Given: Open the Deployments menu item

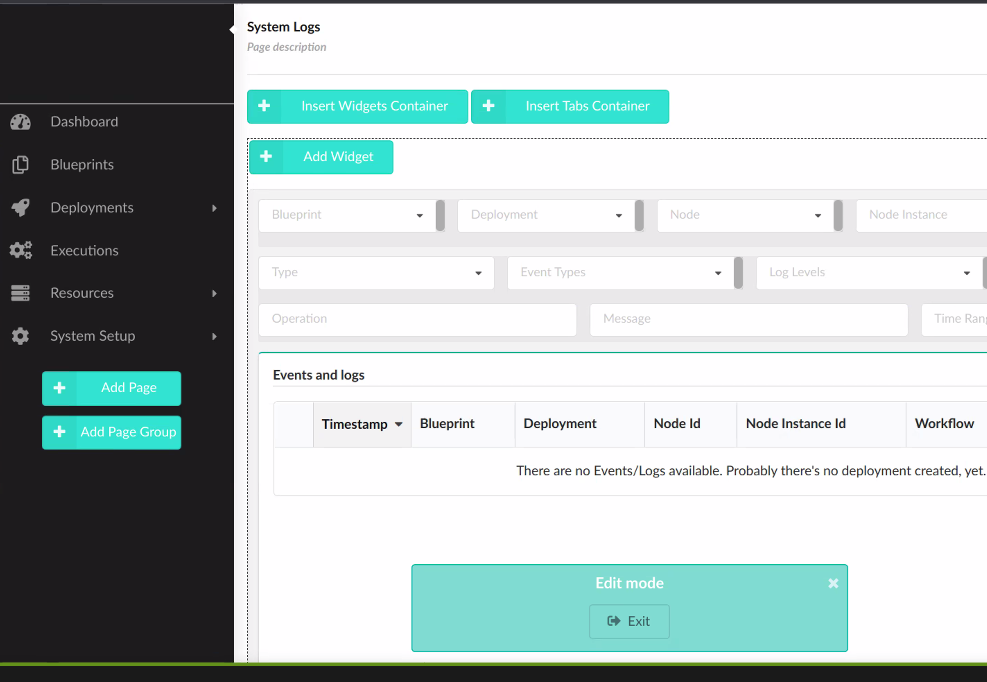Looking at the screenshot, I should 92,208.
